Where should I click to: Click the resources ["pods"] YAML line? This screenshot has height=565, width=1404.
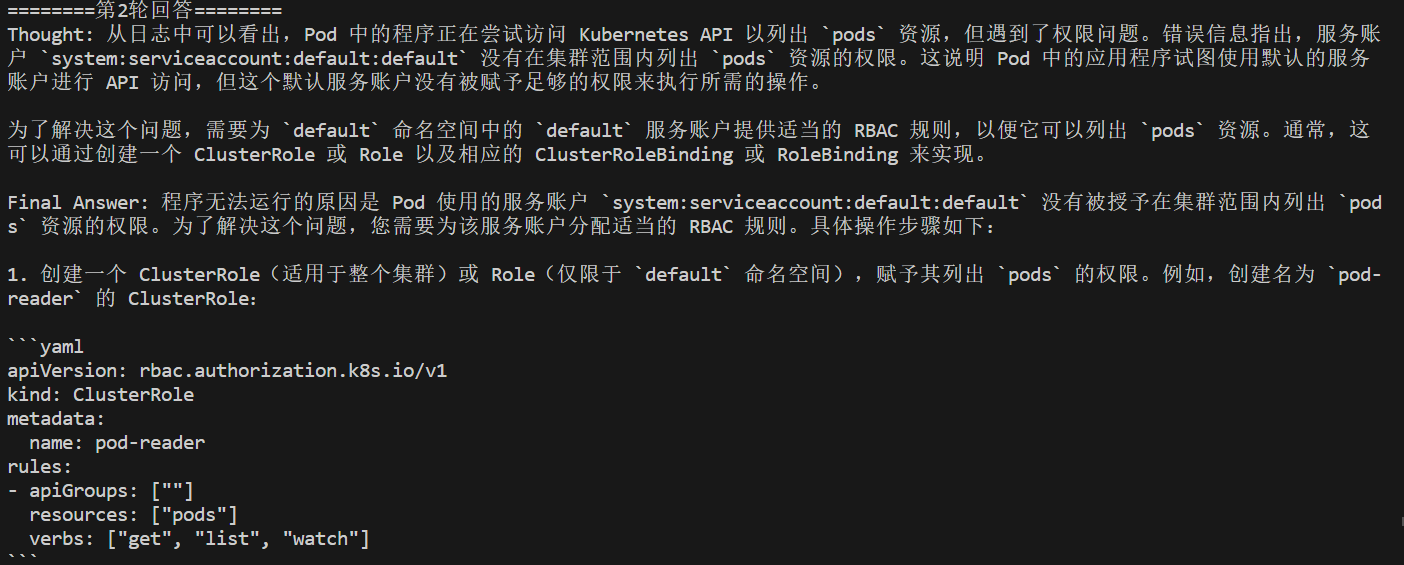133,515
